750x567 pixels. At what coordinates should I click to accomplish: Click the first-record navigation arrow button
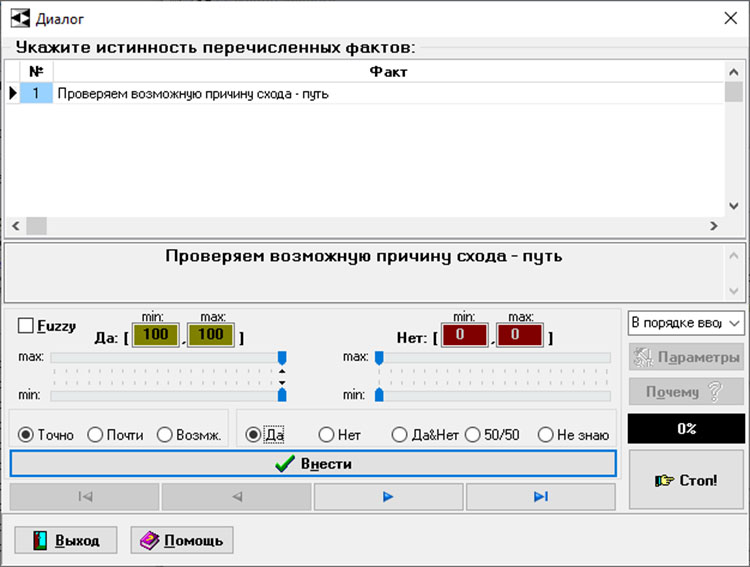85,497
